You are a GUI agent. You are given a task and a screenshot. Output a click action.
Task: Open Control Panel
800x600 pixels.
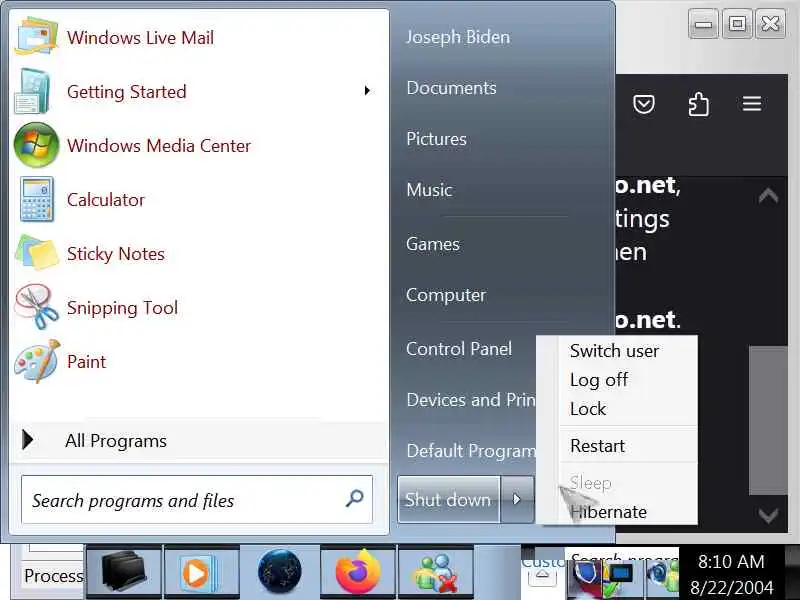click(x=459, y=349)
